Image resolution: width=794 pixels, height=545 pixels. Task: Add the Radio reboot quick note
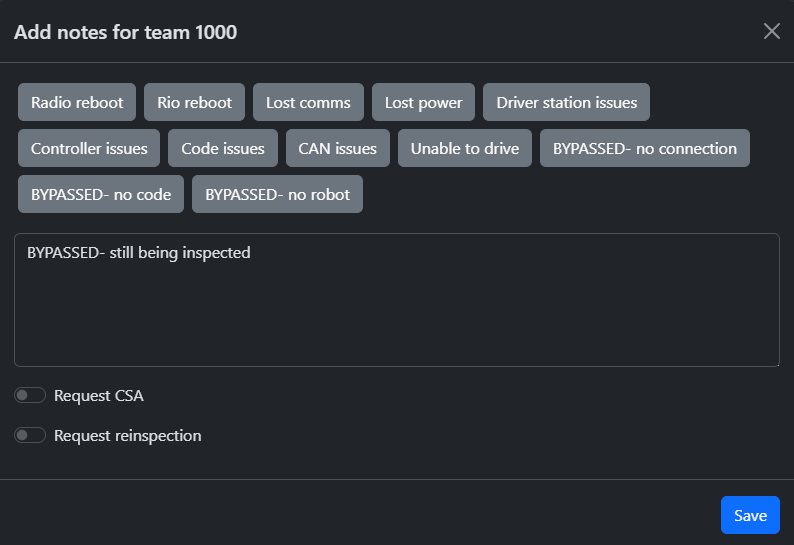coord(77,102)
